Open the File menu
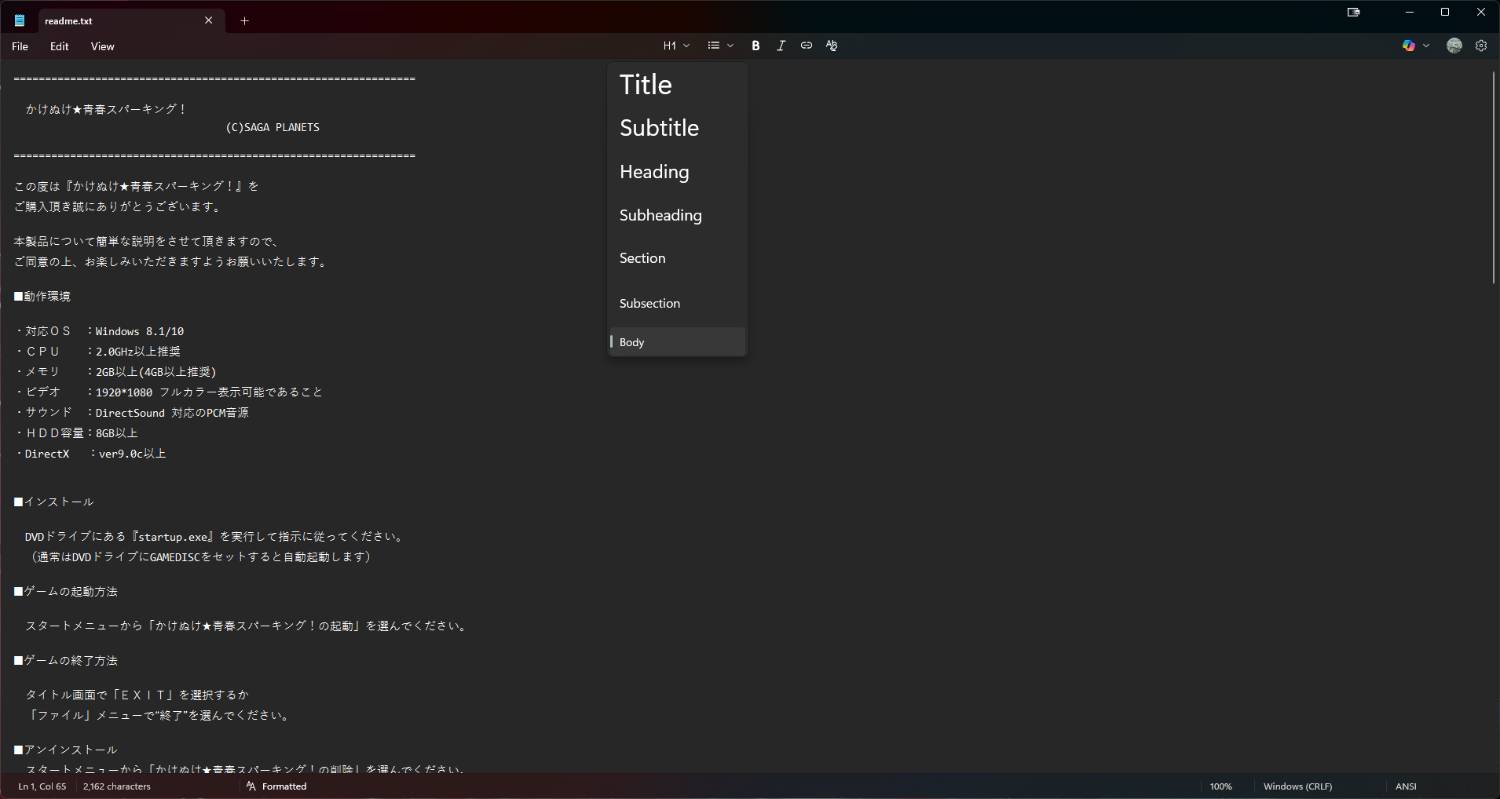This screenshot has height=799, width=1500. [x=20, y=46]
